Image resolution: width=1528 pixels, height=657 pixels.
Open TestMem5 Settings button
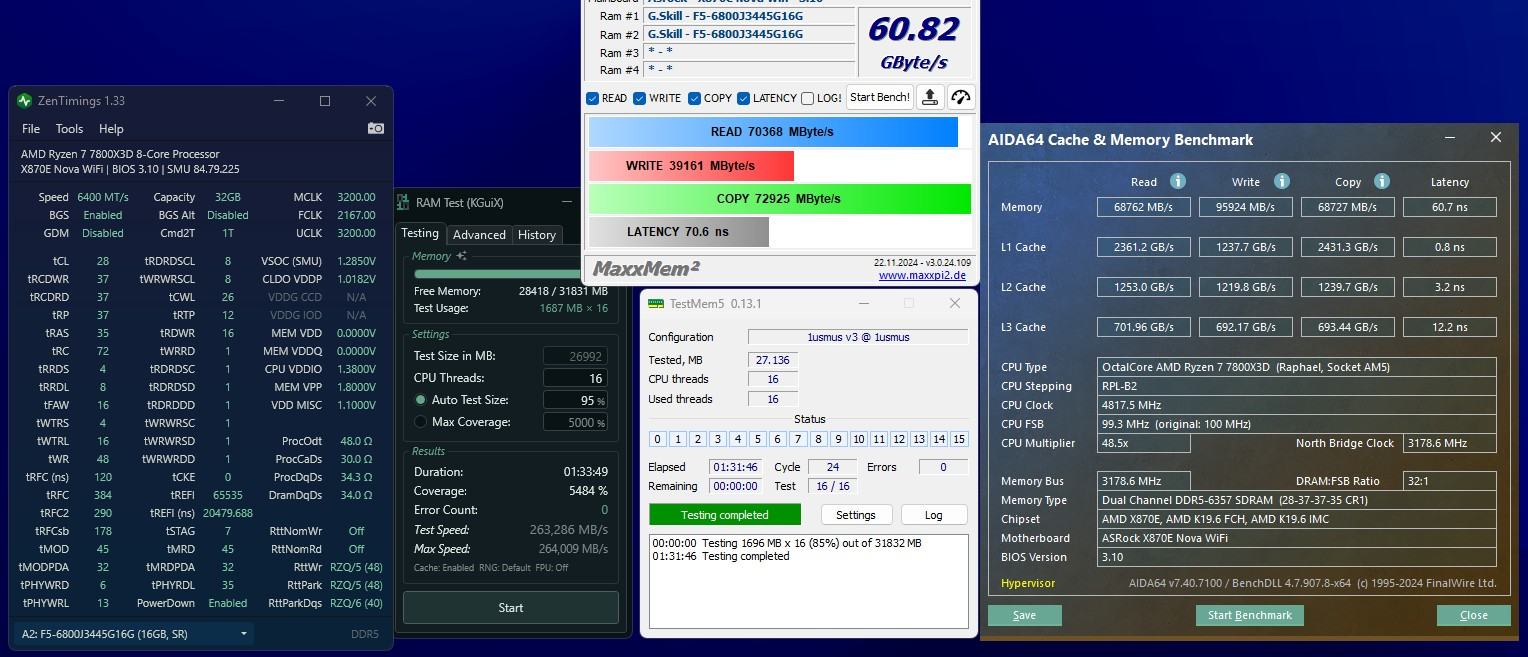pos(856,515)
